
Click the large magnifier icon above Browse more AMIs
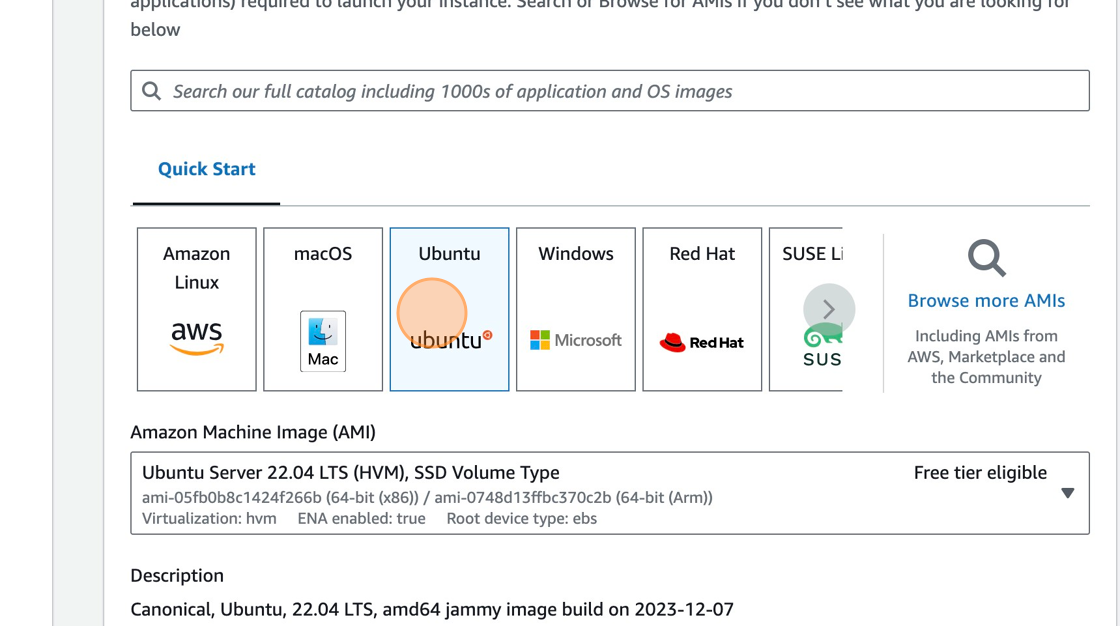(984, 258)
